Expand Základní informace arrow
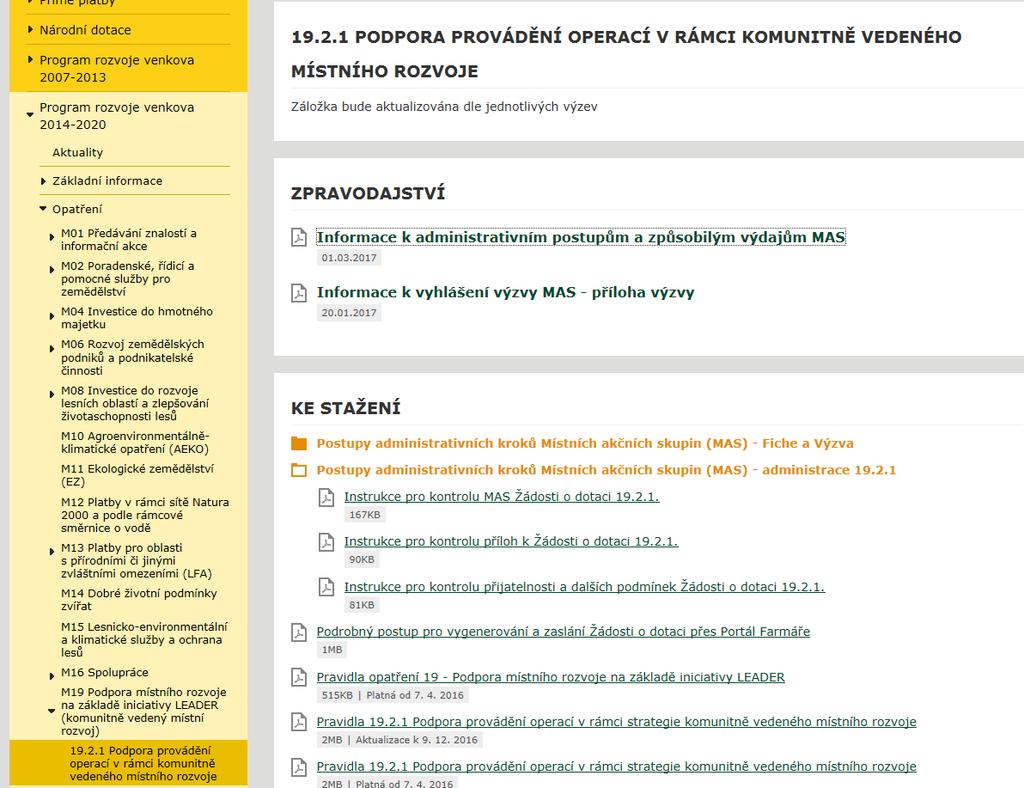 43,181
